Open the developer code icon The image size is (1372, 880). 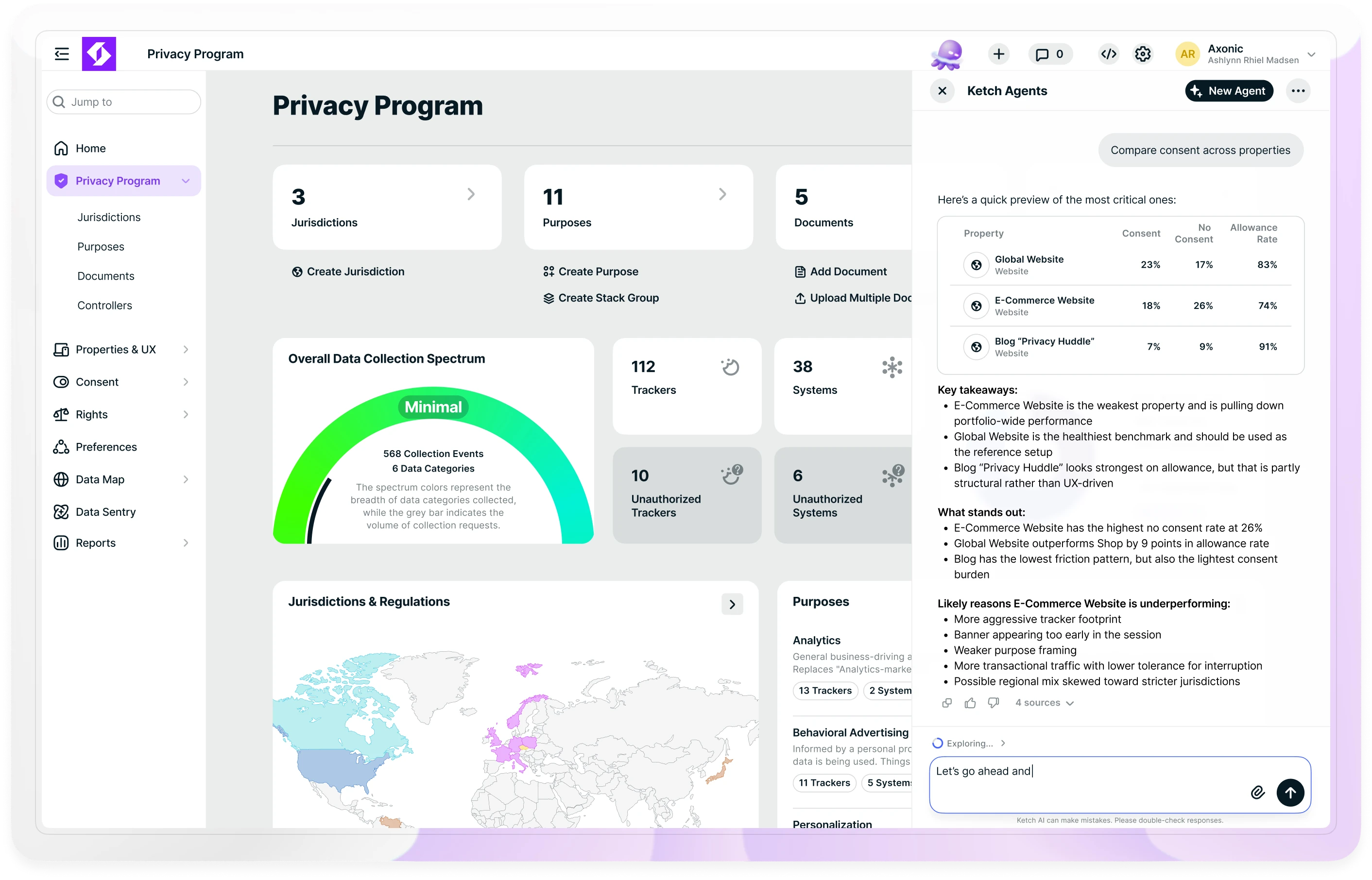coord(1109,54)
